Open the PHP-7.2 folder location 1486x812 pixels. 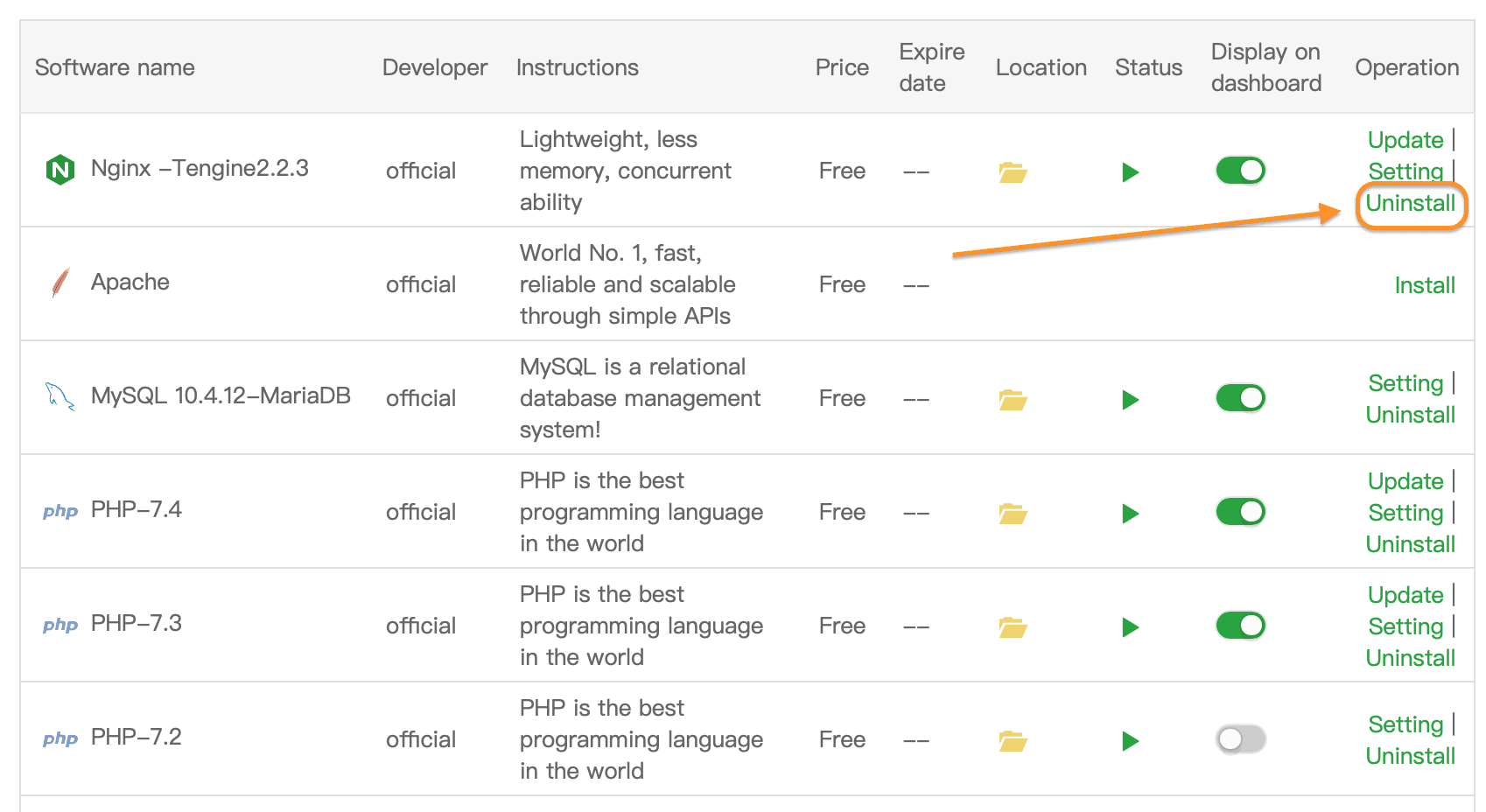[x=1013, y=739]
